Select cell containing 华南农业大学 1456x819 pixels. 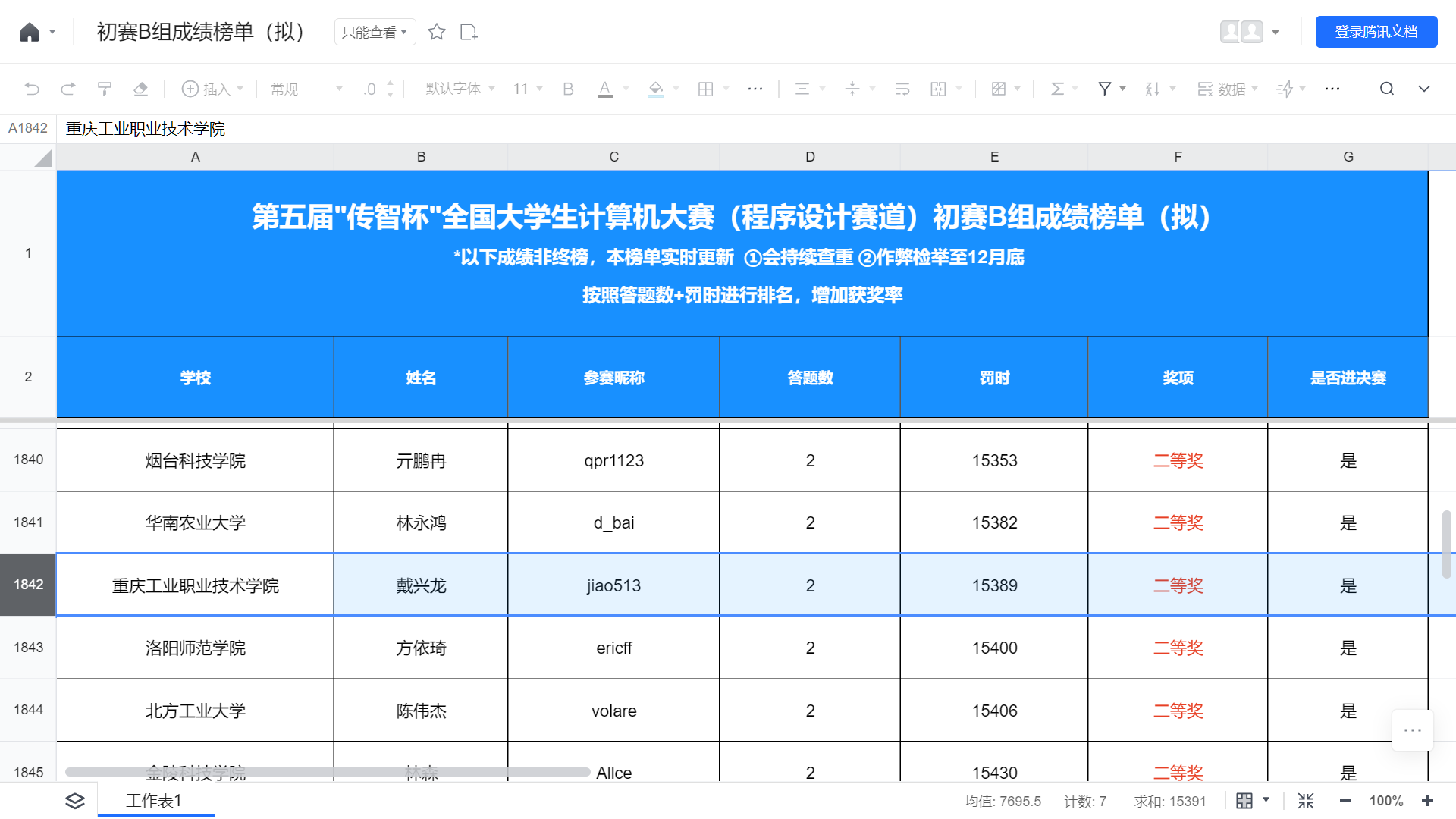coord(195,522)
